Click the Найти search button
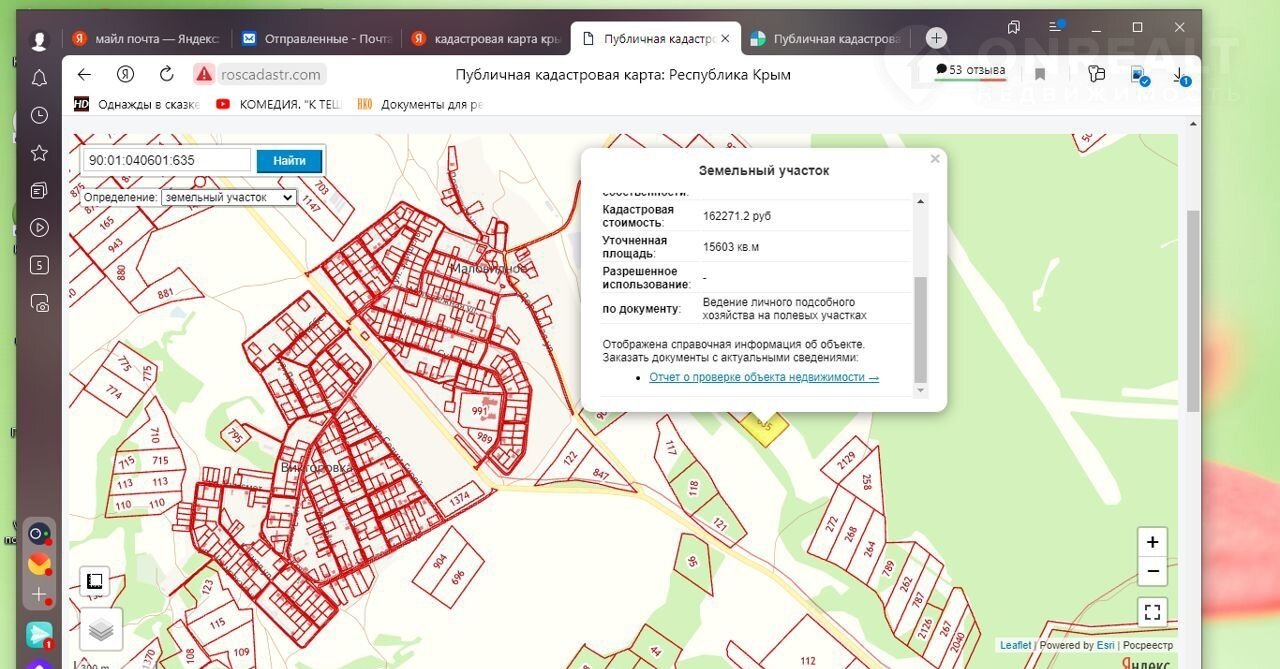 tap(289, 160)
